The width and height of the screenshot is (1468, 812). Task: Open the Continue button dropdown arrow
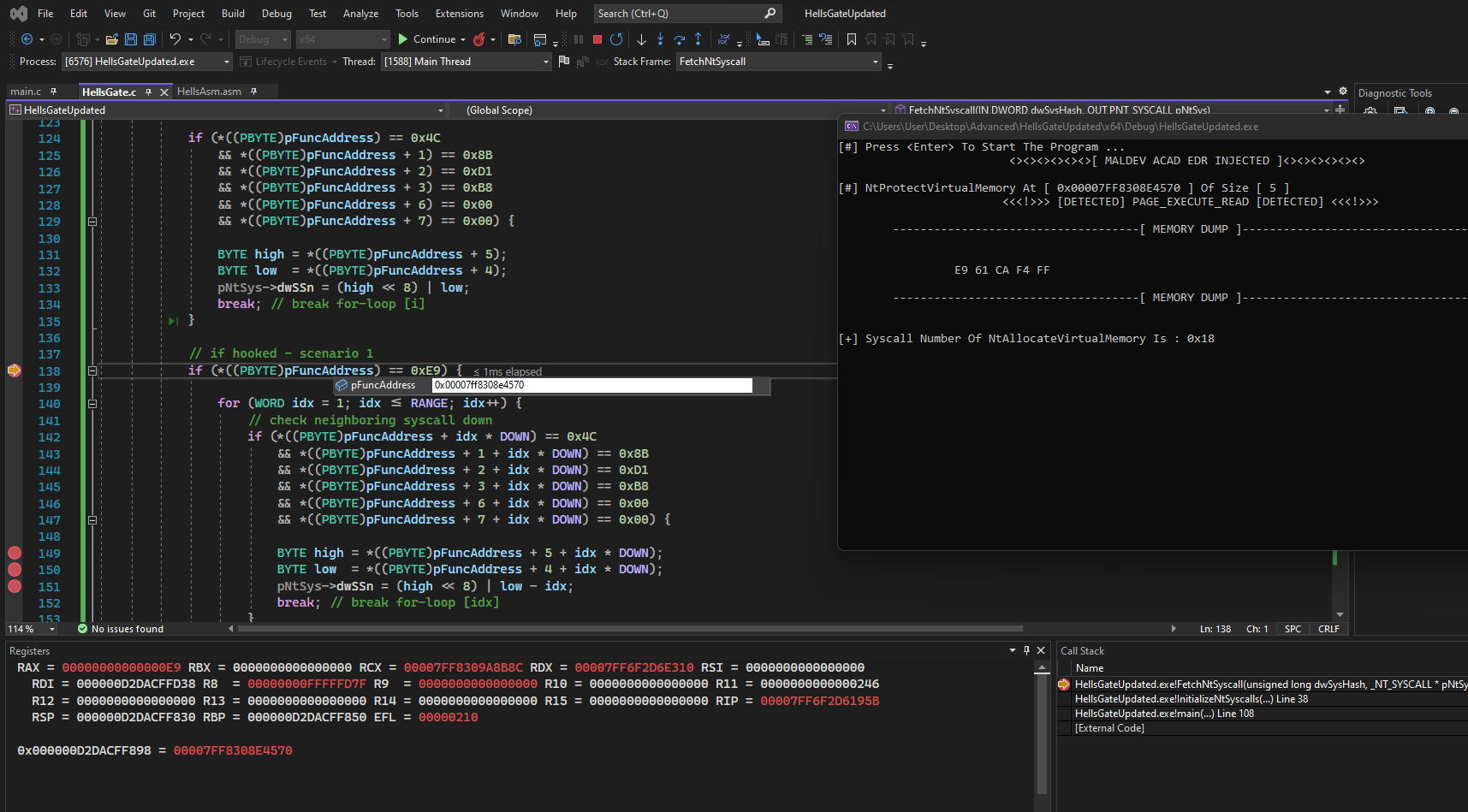pyautogui.click(x=463, y=39)
